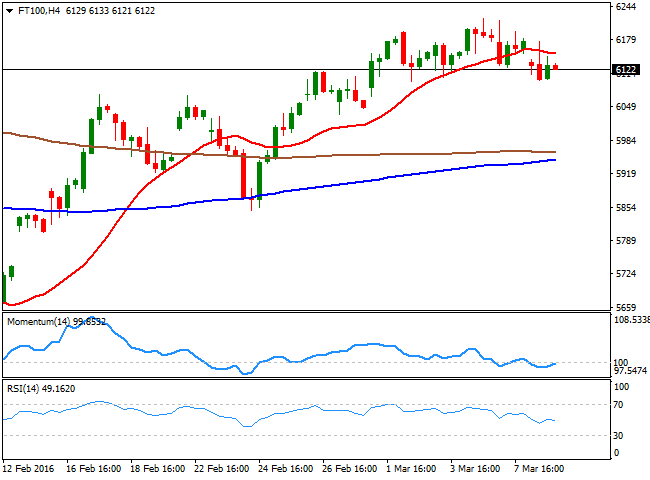Click the 6049 price axis label

click(x=626, y=107)
